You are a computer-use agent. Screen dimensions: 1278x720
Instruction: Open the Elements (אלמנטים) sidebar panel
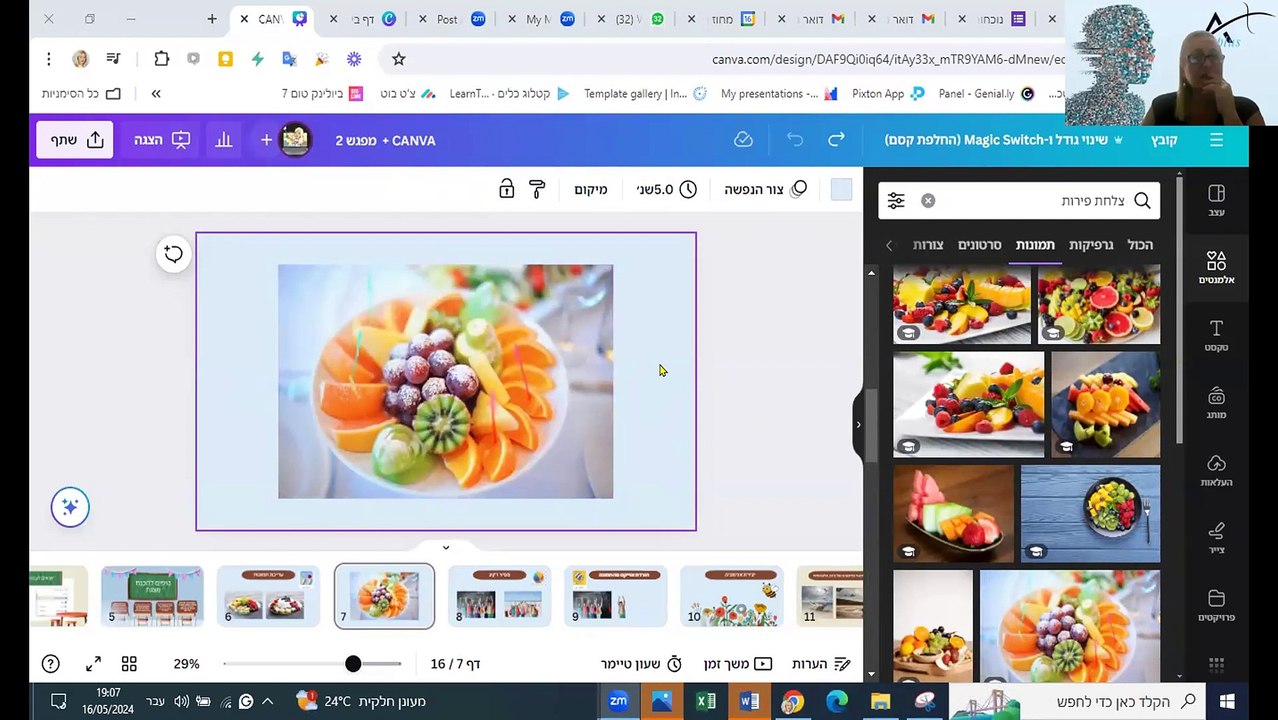(1216, 268)
